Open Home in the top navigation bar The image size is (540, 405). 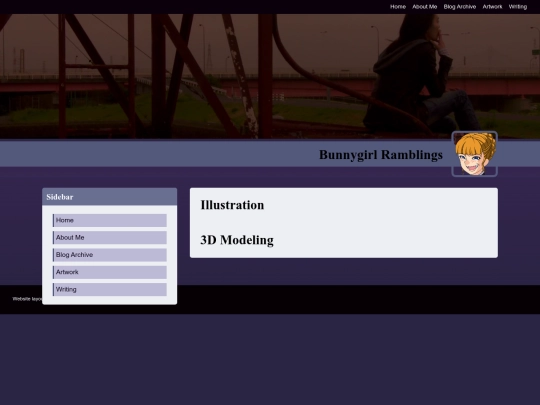tap(398, 7)
